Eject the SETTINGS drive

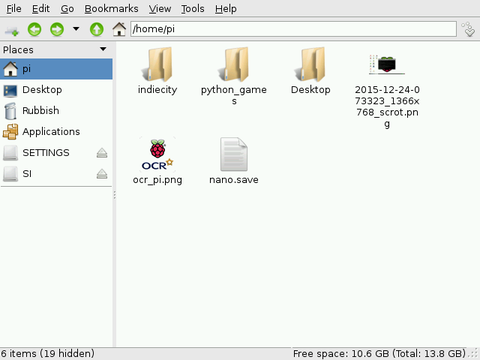[102, 153]
